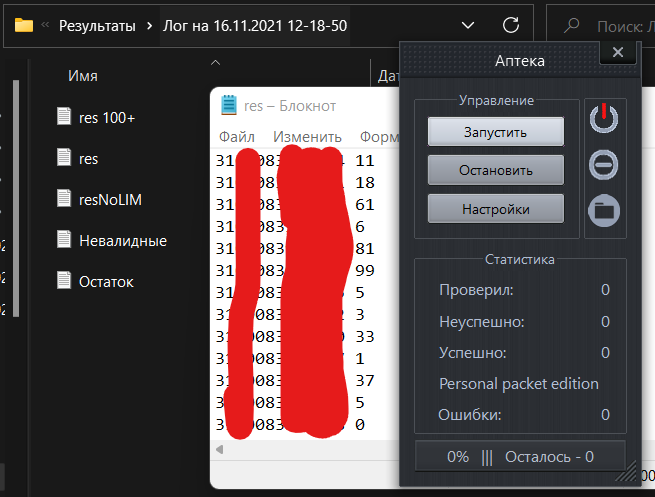Click the Запустить button
The height and width of the screenshot is (497, 655).
tap(496, 132)
